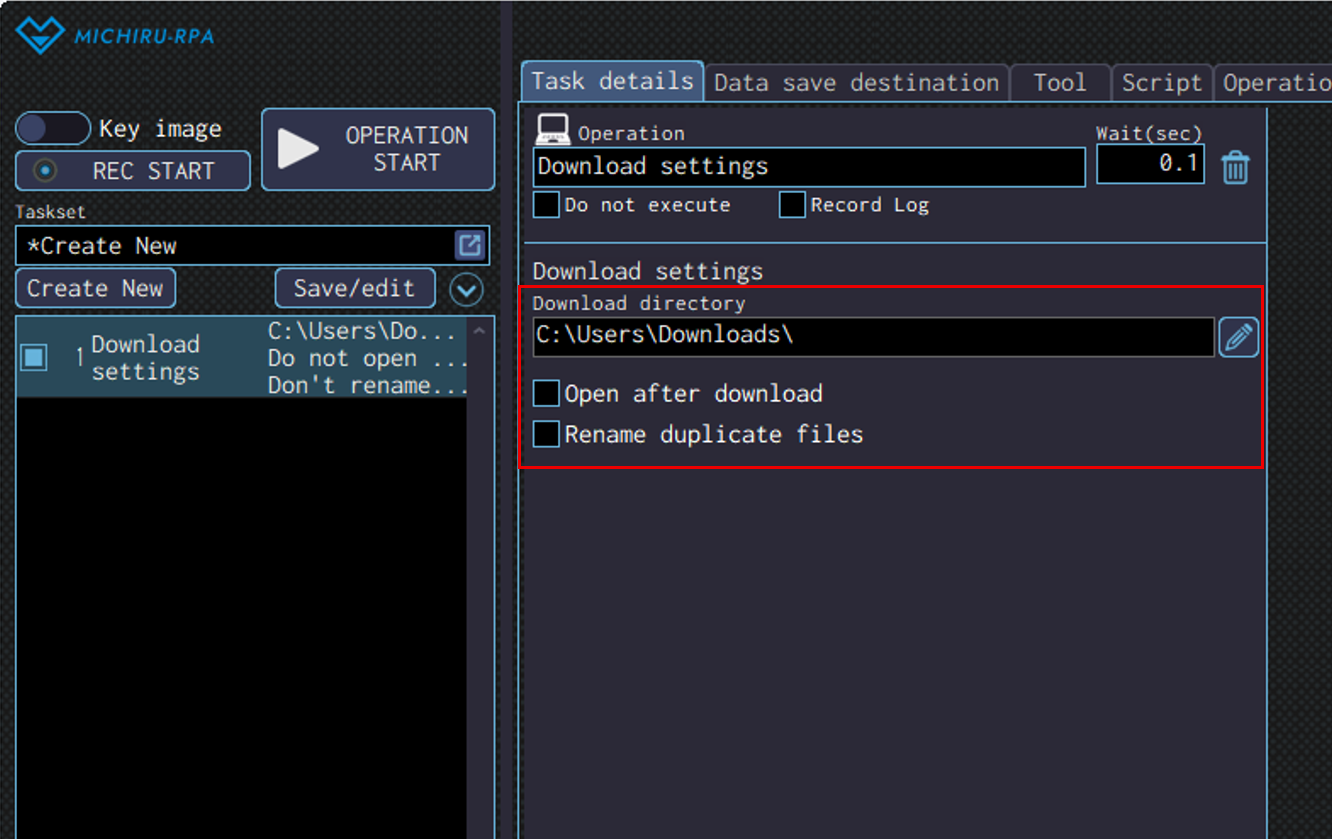Enable the Do not execute checkbox
1332x839 pixels.
click(x=546, y=205)
